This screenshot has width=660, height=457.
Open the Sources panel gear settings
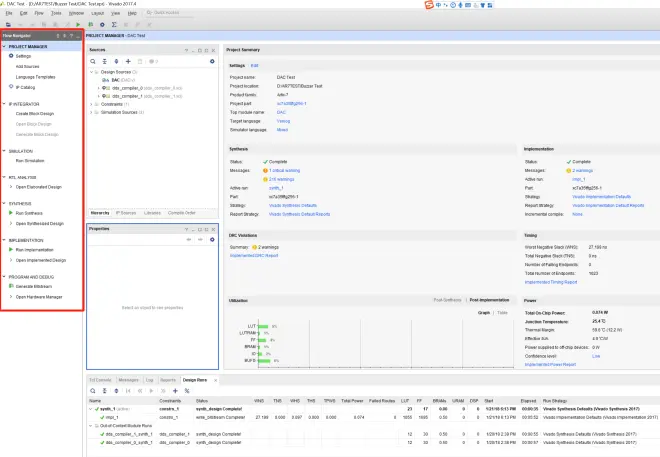212,61
